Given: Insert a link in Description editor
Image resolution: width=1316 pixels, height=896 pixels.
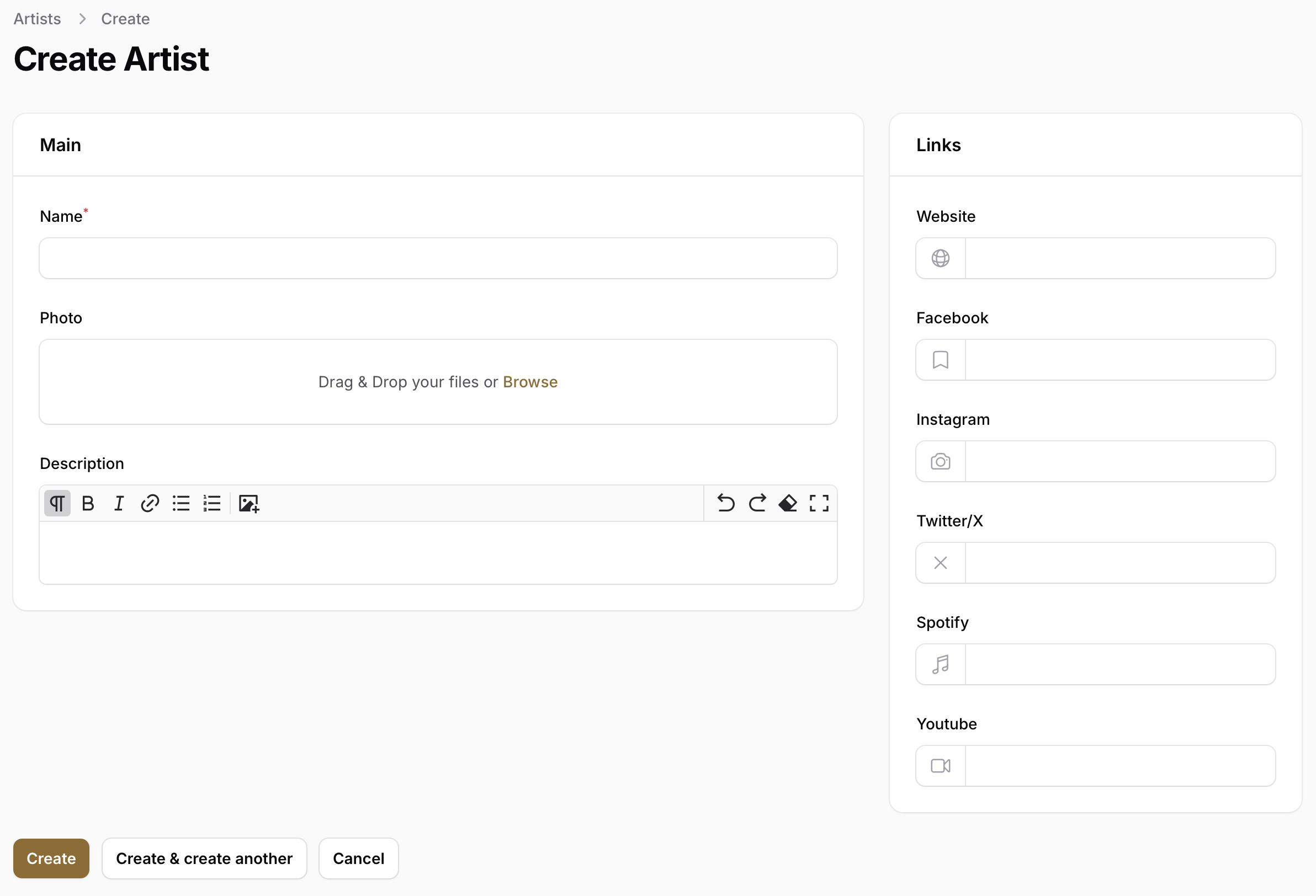Looking at the screenshot, I should click(150, 503).
